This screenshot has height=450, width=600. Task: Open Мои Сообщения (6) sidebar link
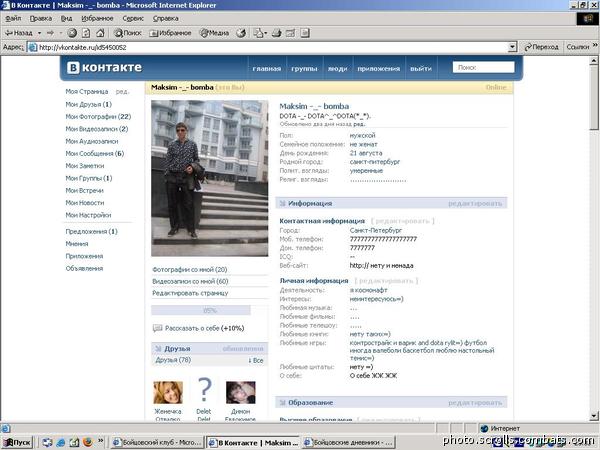point(95,153)
